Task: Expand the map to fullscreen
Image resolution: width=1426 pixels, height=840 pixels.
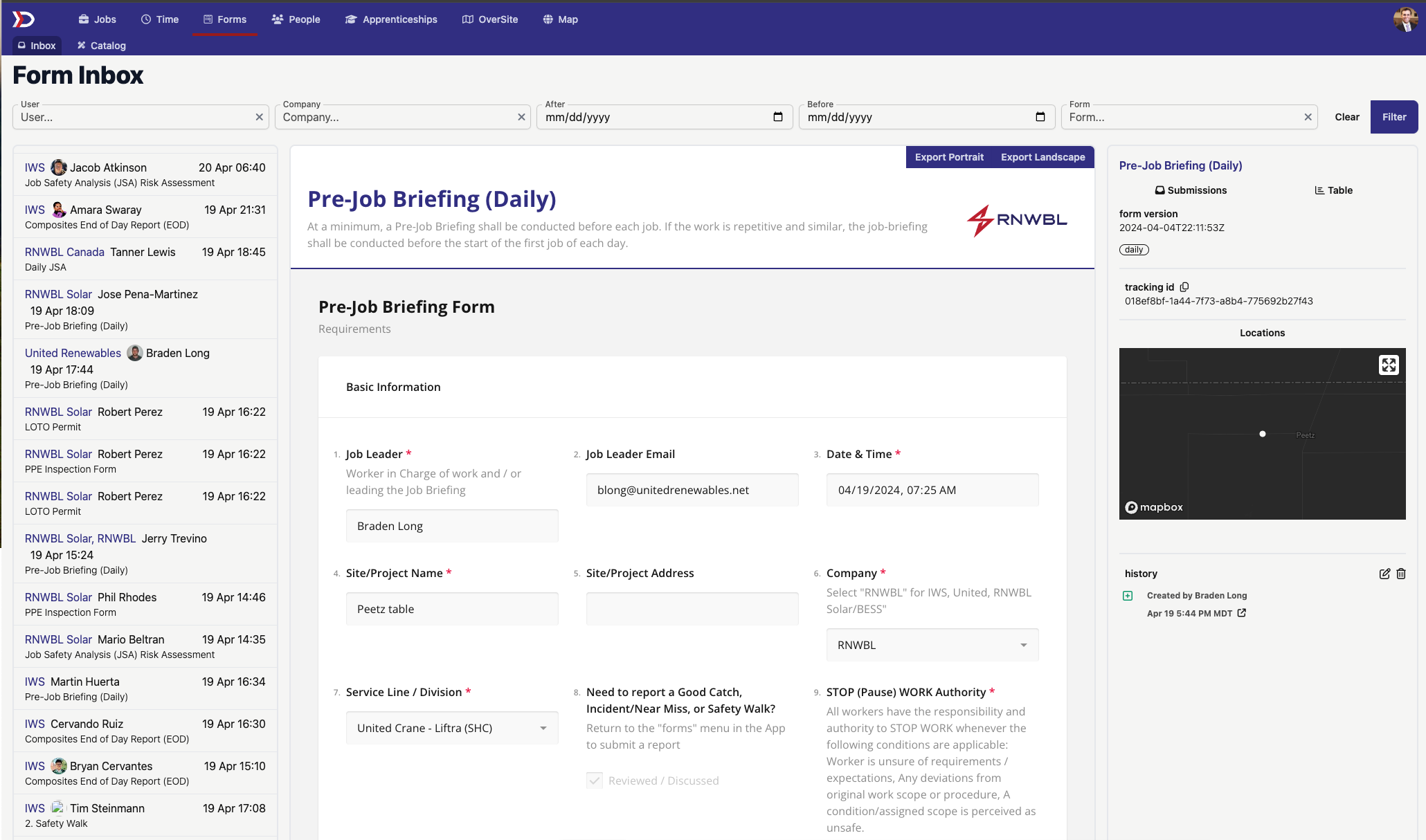Action: pyautogui.click(x=1389, y=365)
